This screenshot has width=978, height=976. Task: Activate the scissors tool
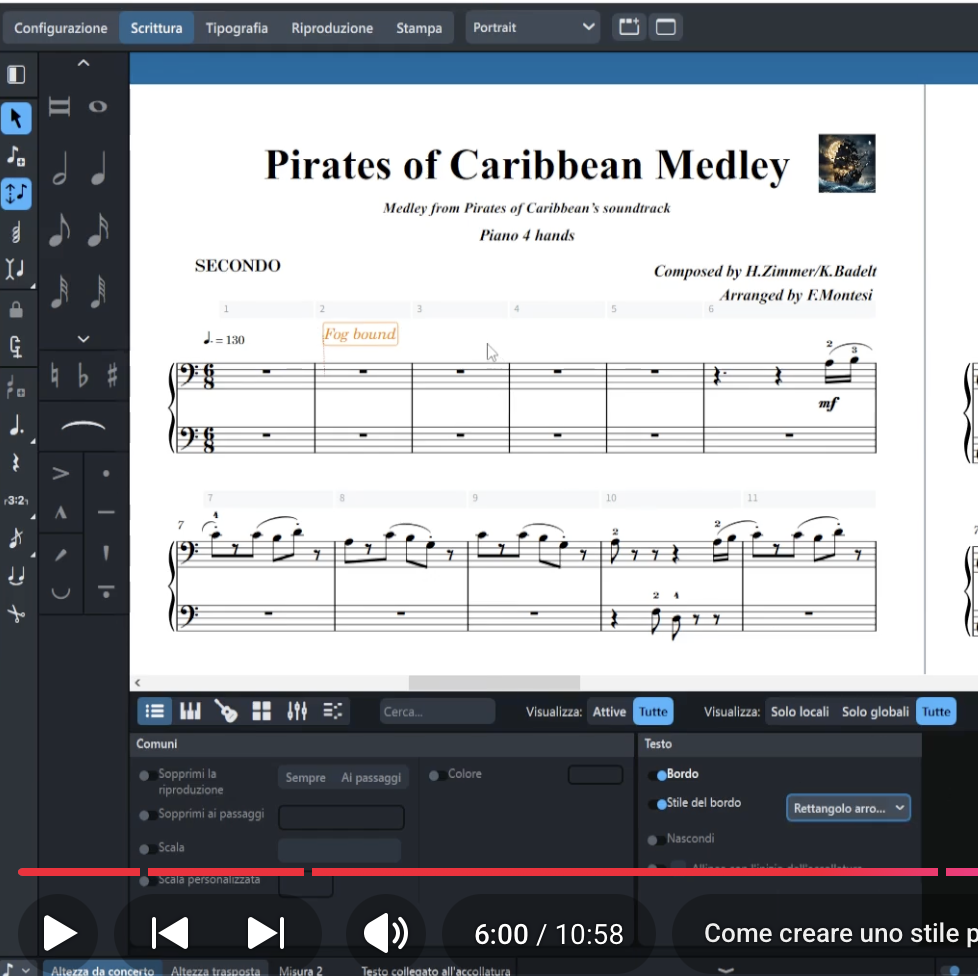click(x=16, y=614)
